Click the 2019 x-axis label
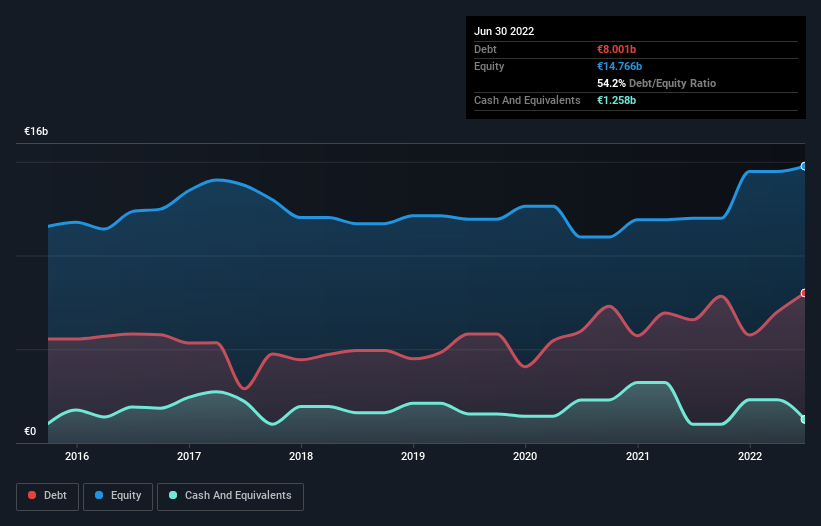The height and width of the screenshot is (526, 821). [x=413, y=456]
